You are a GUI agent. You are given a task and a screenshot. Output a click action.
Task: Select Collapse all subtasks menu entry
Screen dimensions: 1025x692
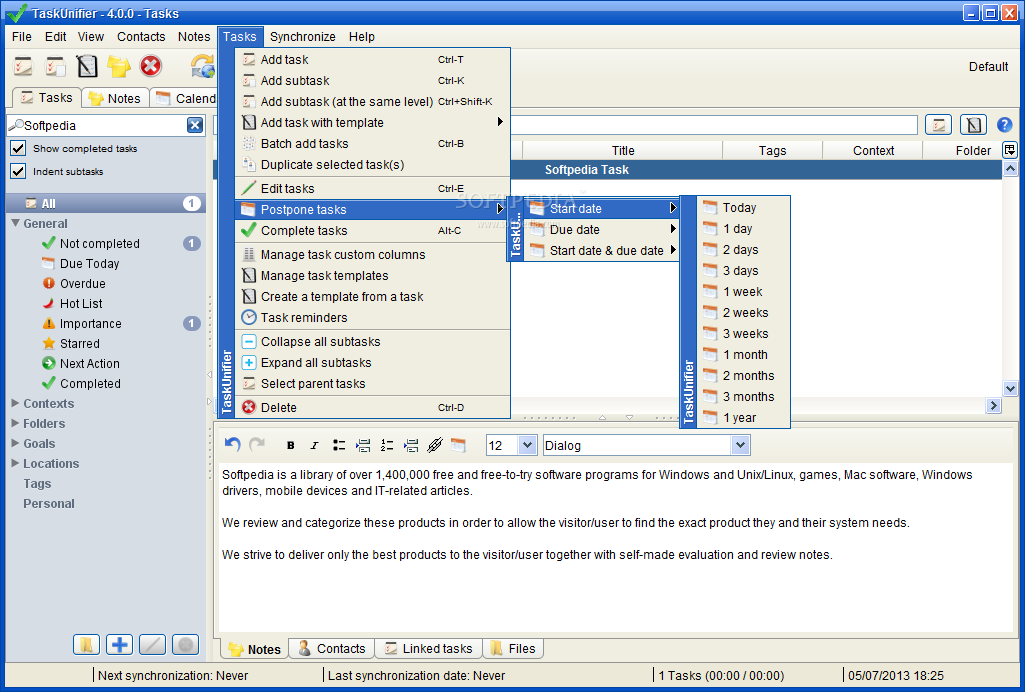372,341
